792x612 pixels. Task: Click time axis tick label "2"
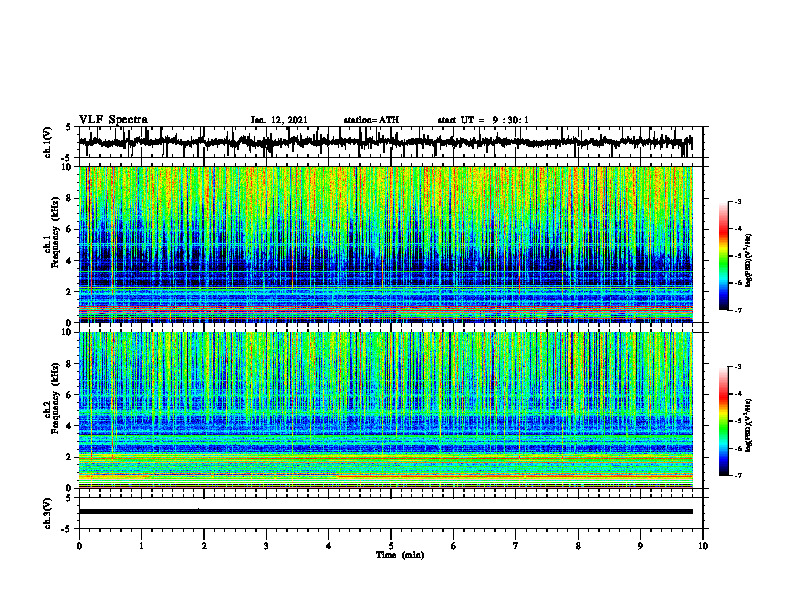[x=204, y=546]
